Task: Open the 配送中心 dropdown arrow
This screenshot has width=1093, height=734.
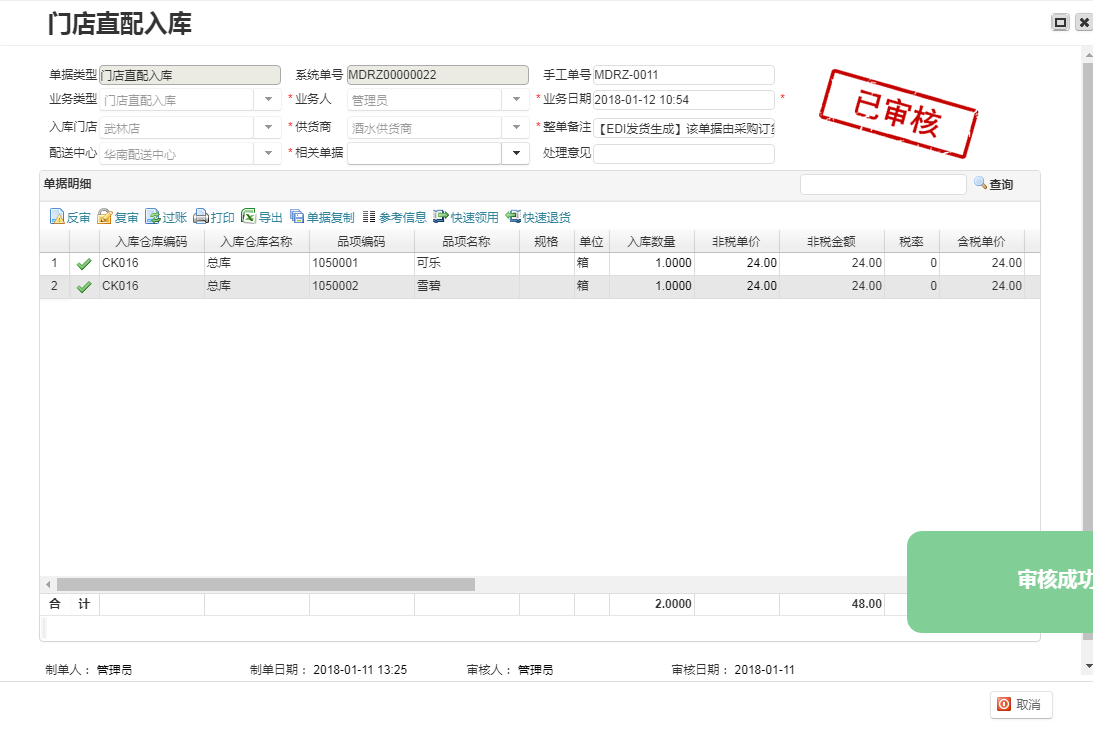Action: pos(268,153)
